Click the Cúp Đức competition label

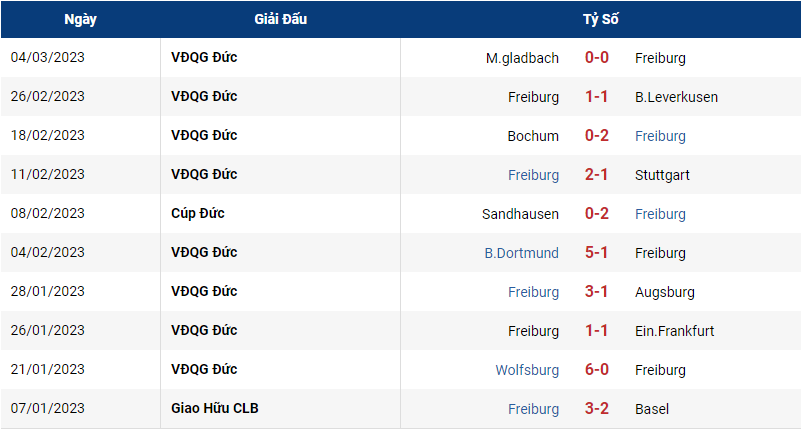(x=197, y=213)
